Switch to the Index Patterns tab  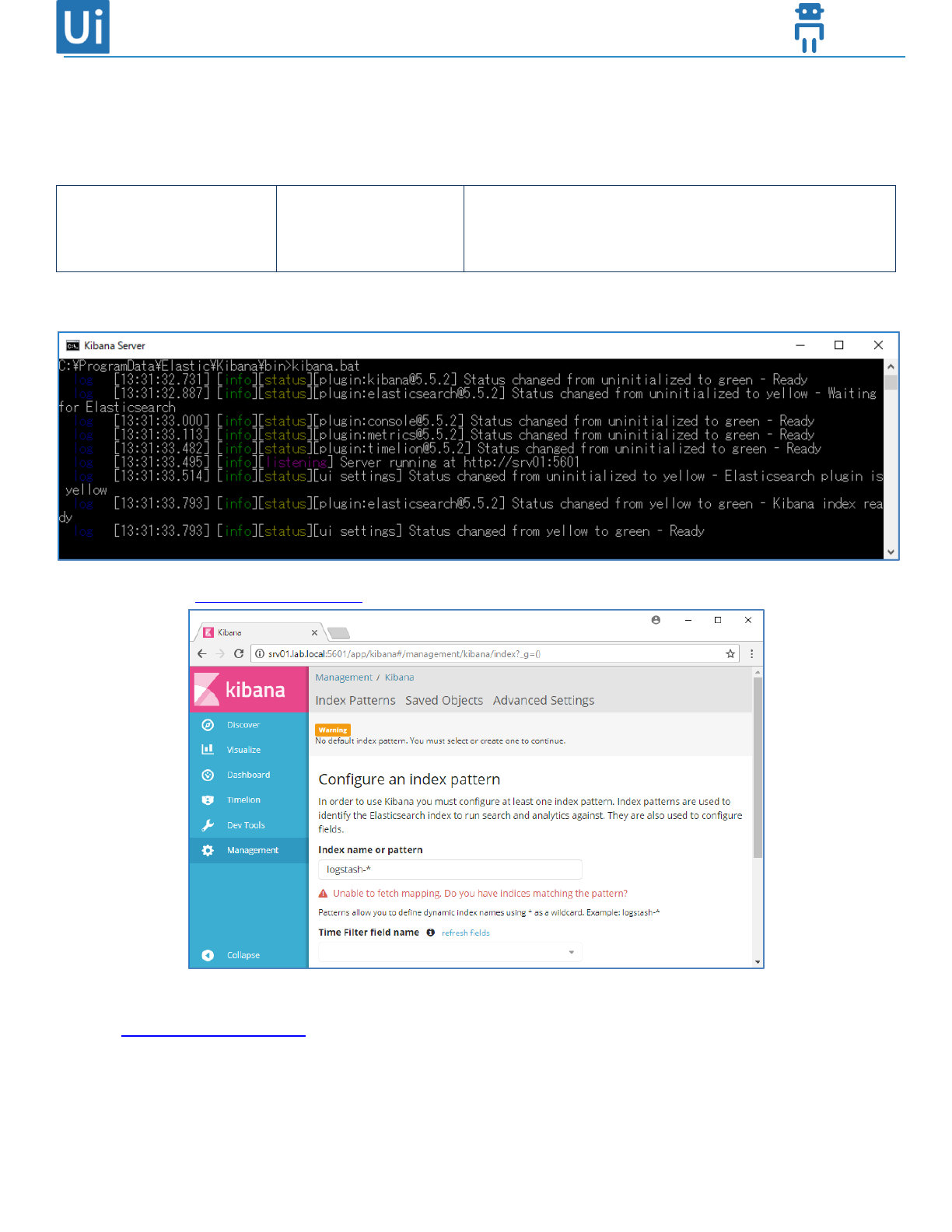coord(355,700)
